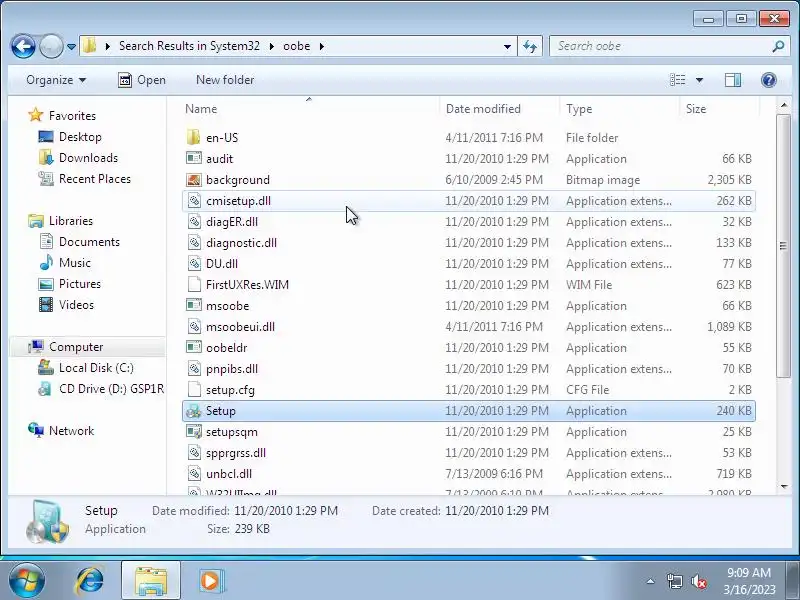Screen dimensions: 800x600
Task: Click the vertical scrollbar thumb
Action: click(784, 246)
